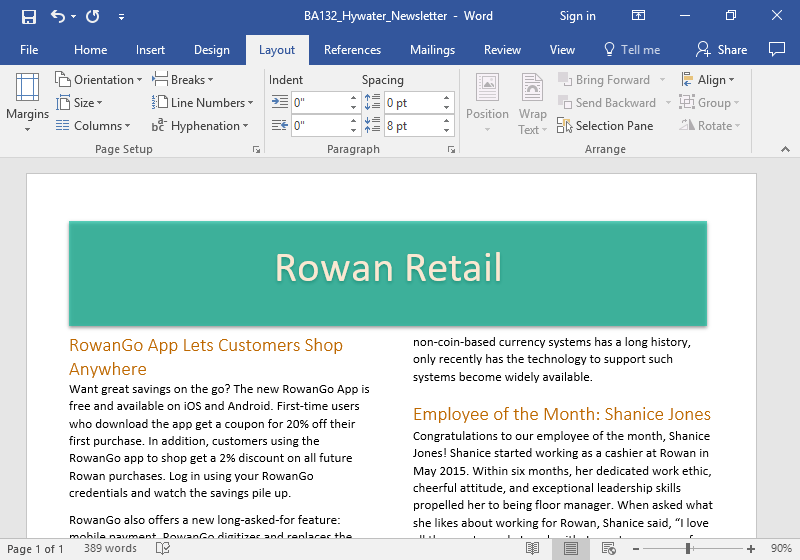The width and height of the screenshot is (800, 560).
Task: Open the Margins gallery
Action: pos(27,103)
